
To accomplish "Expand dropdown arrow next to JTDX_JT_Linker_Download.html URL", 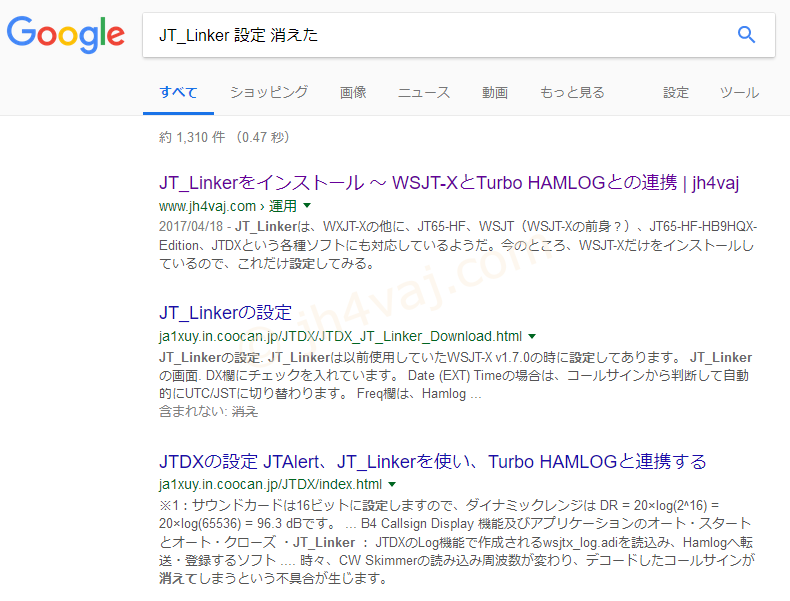I will pos(532,336).
